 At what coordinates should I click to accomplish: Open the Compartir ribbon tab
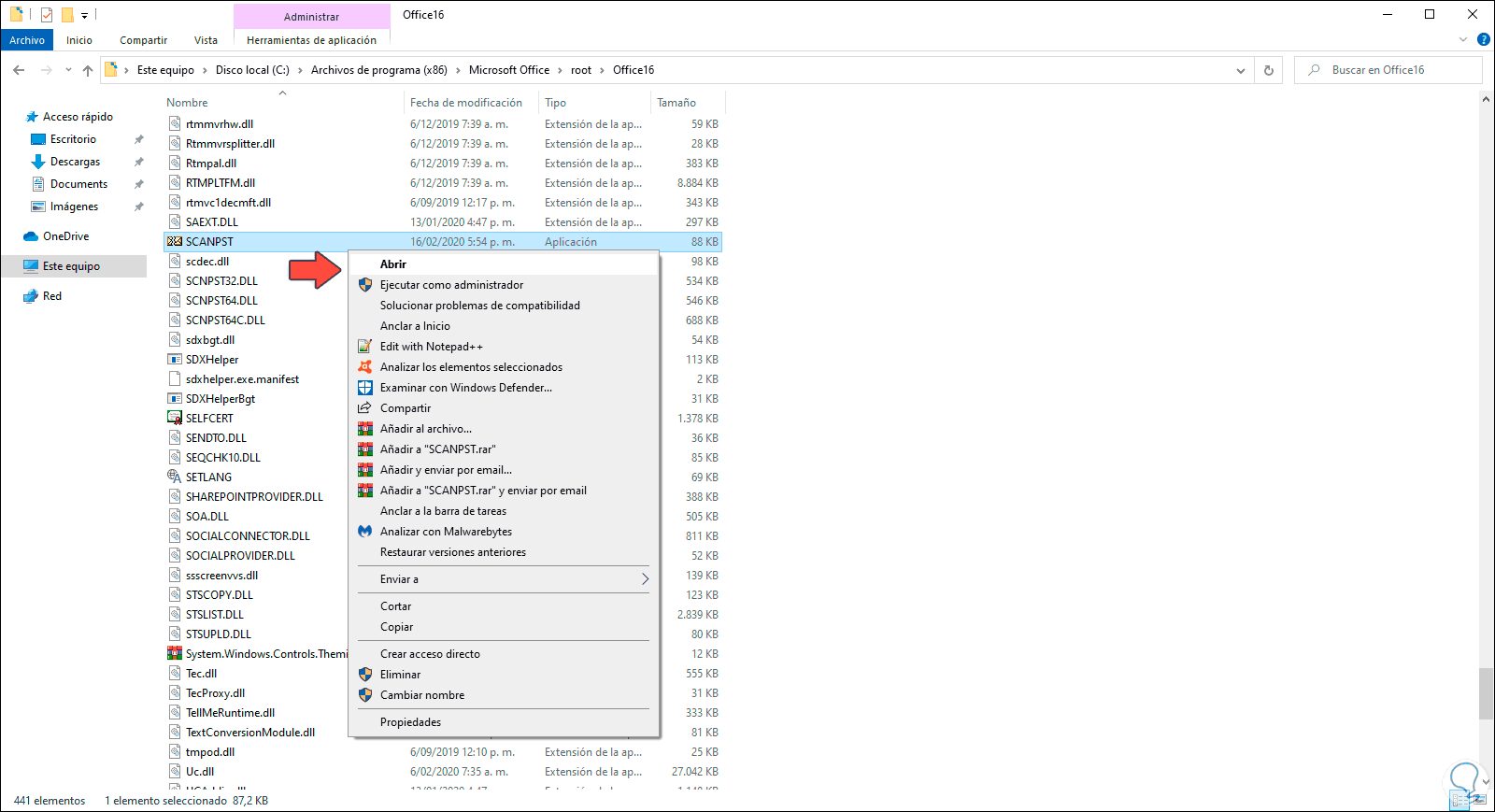[x=143, y=40]
